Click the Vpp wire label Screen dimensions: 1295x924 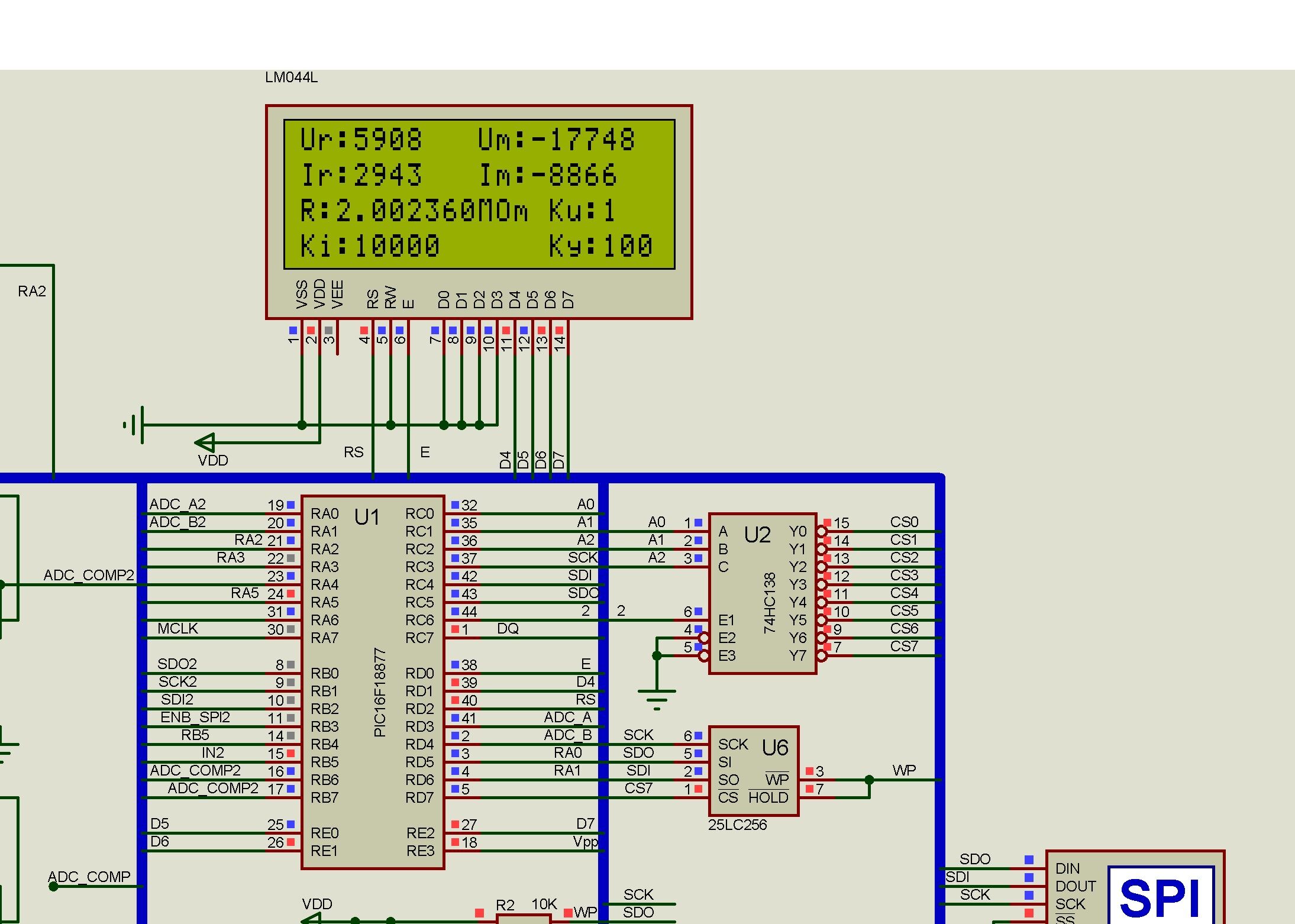tap(586, 842)
